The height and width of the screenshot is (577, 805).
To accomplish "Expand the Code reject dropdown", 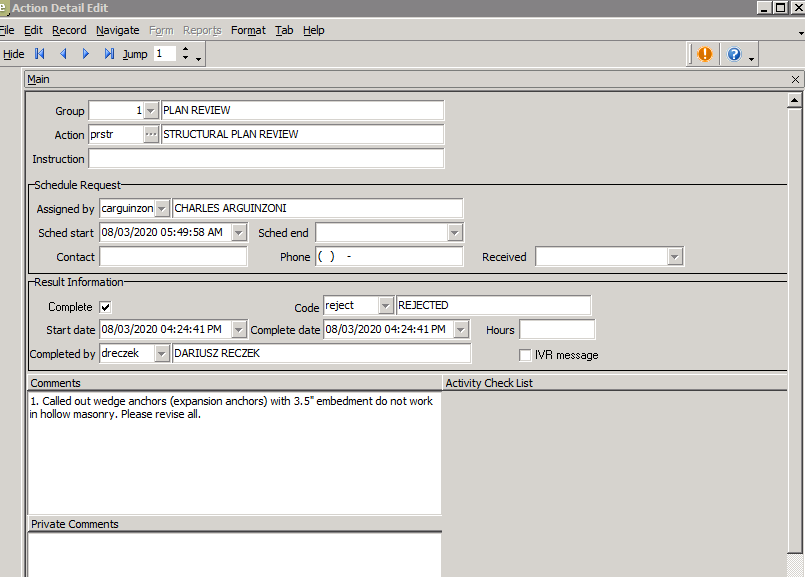I will pyautogui.click(x=385, y=305).
